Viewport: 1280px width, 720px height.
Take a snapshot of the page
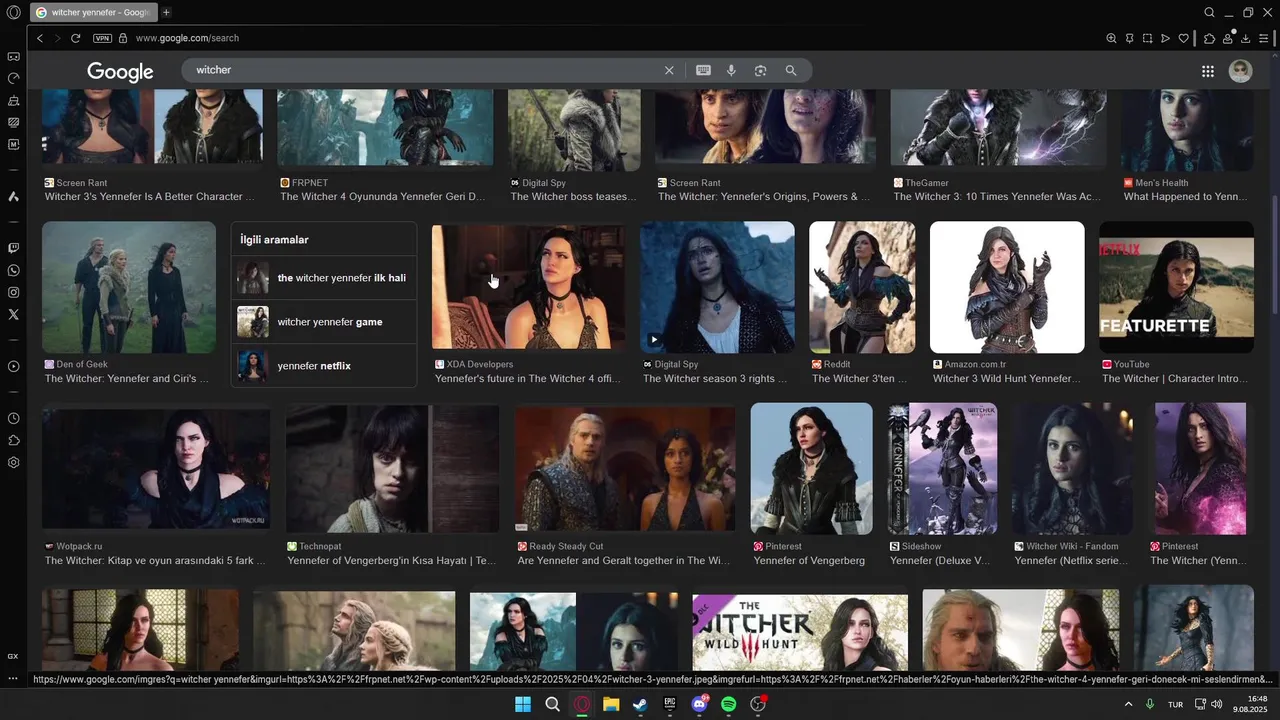[x=1147, y=38]
